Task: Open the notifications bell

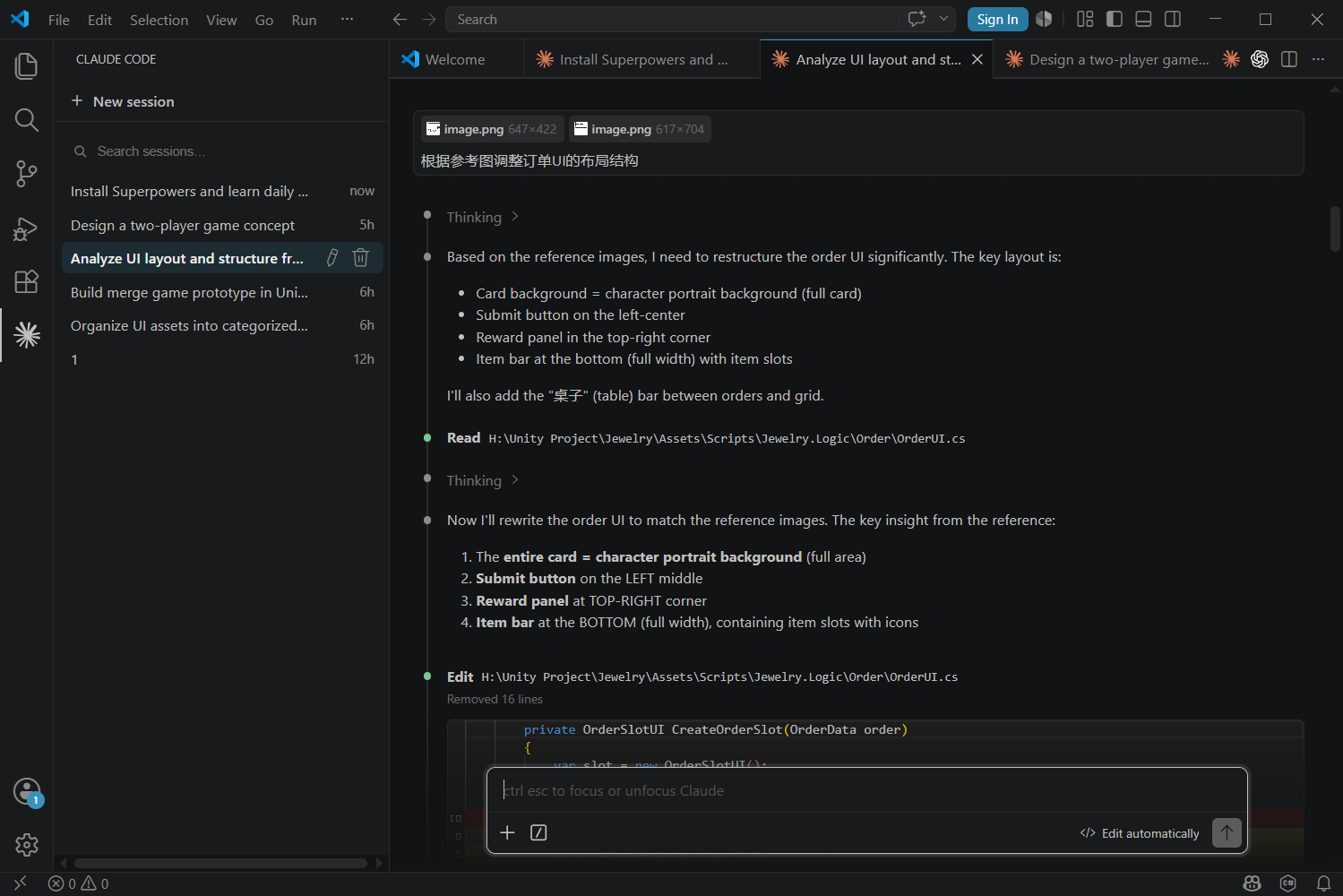Action: coord(1323,883)
